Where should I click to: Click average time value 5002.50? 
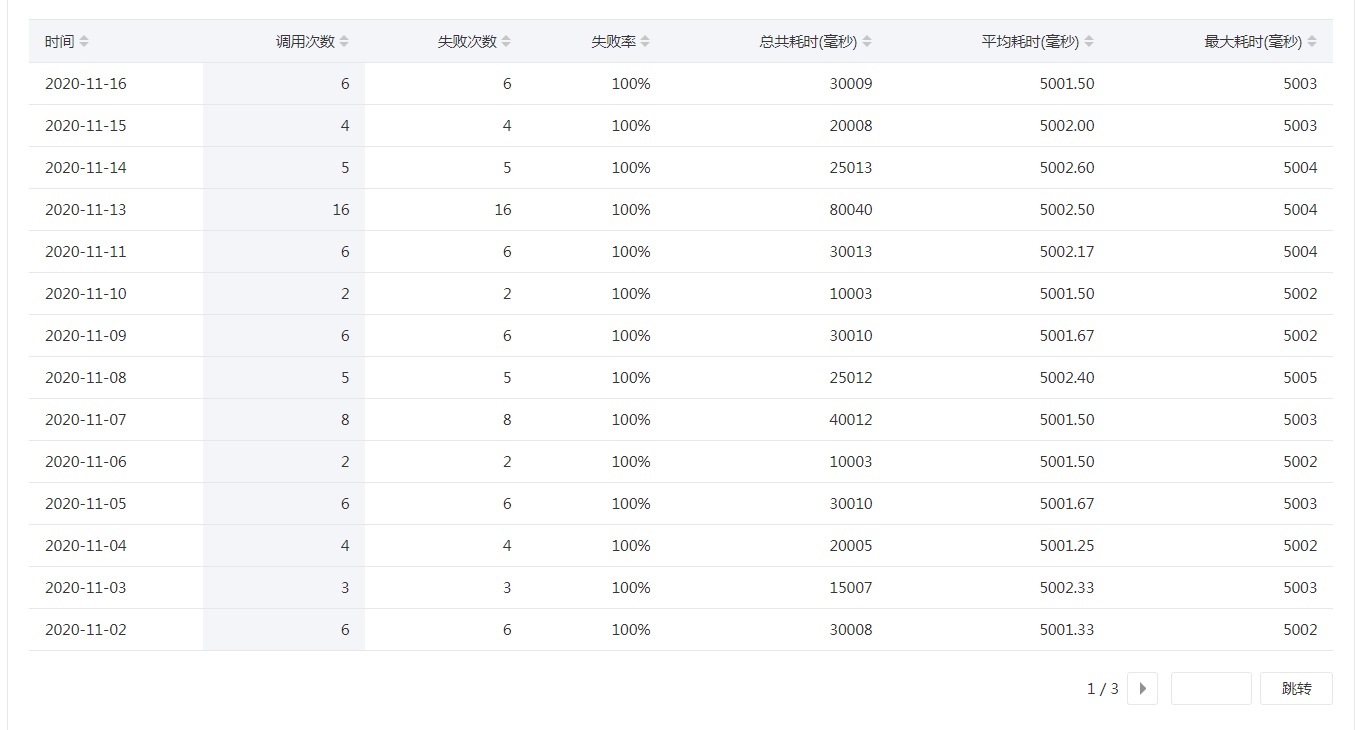pyautogui.click(x=1067, y=210)
